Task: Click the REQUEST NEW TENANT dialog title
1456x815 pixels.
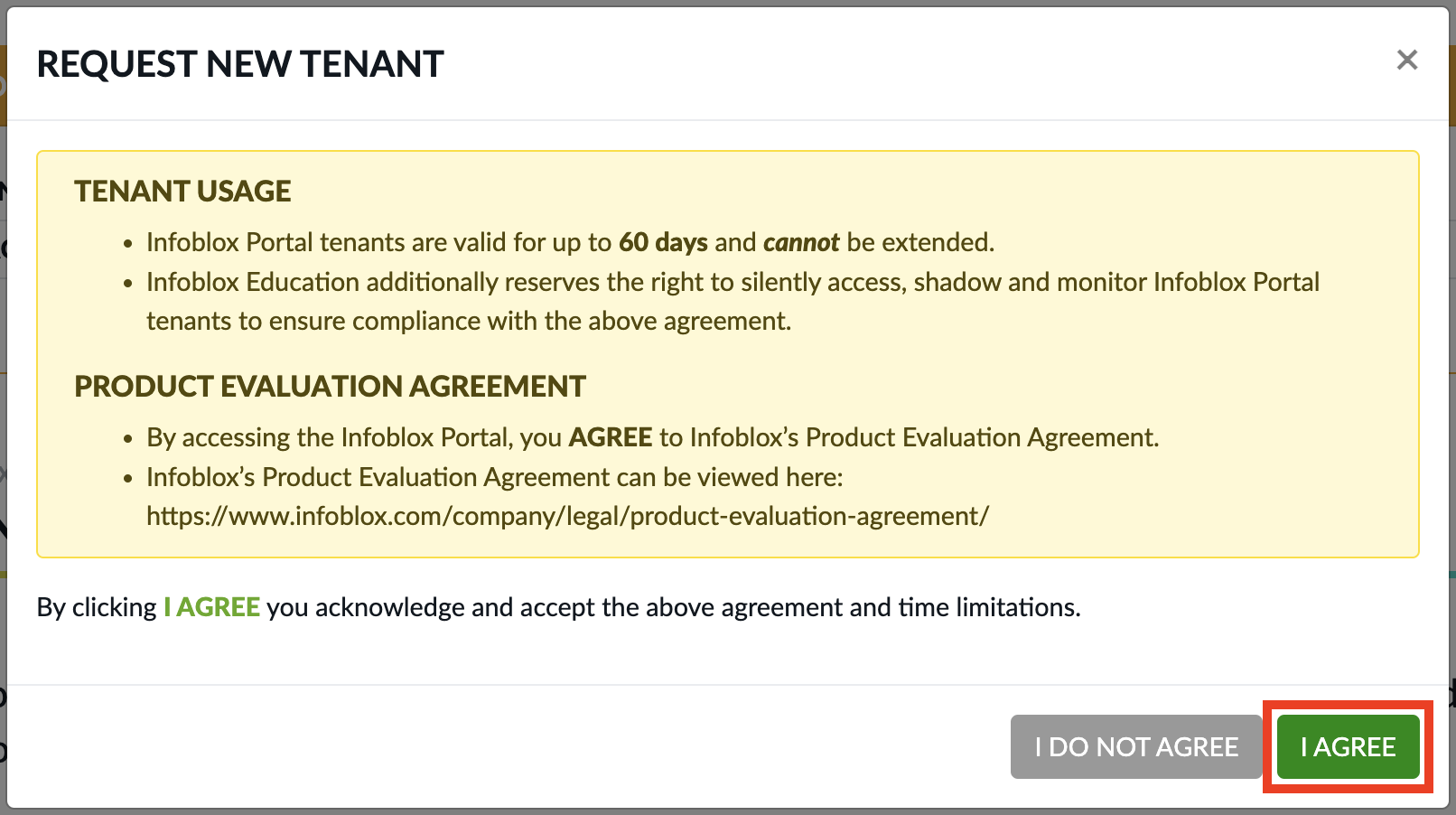Action: [240, 64]
